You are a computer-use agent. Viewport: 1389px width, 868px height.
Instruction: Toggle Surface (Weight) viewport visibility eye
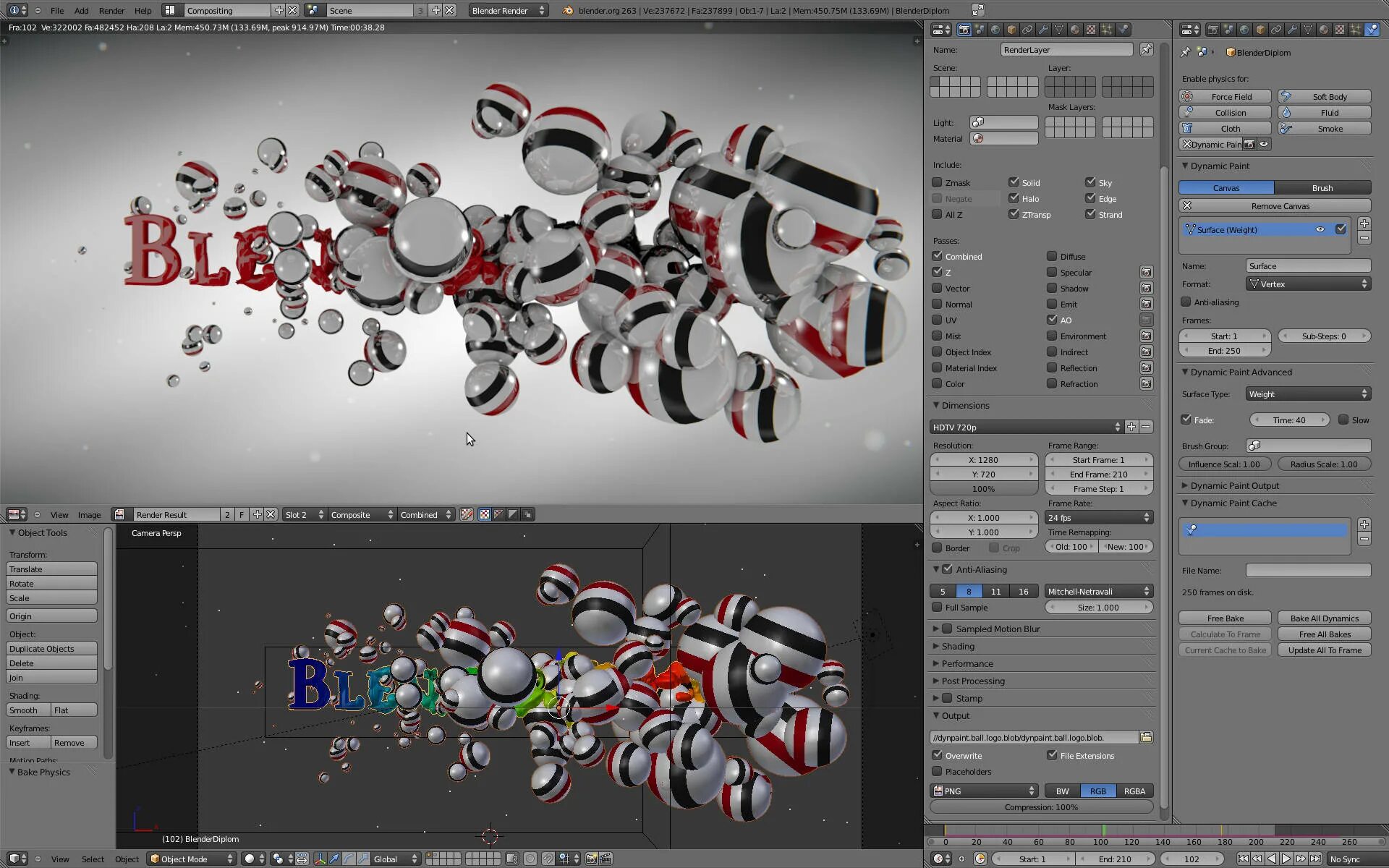tap(1320, 229)
